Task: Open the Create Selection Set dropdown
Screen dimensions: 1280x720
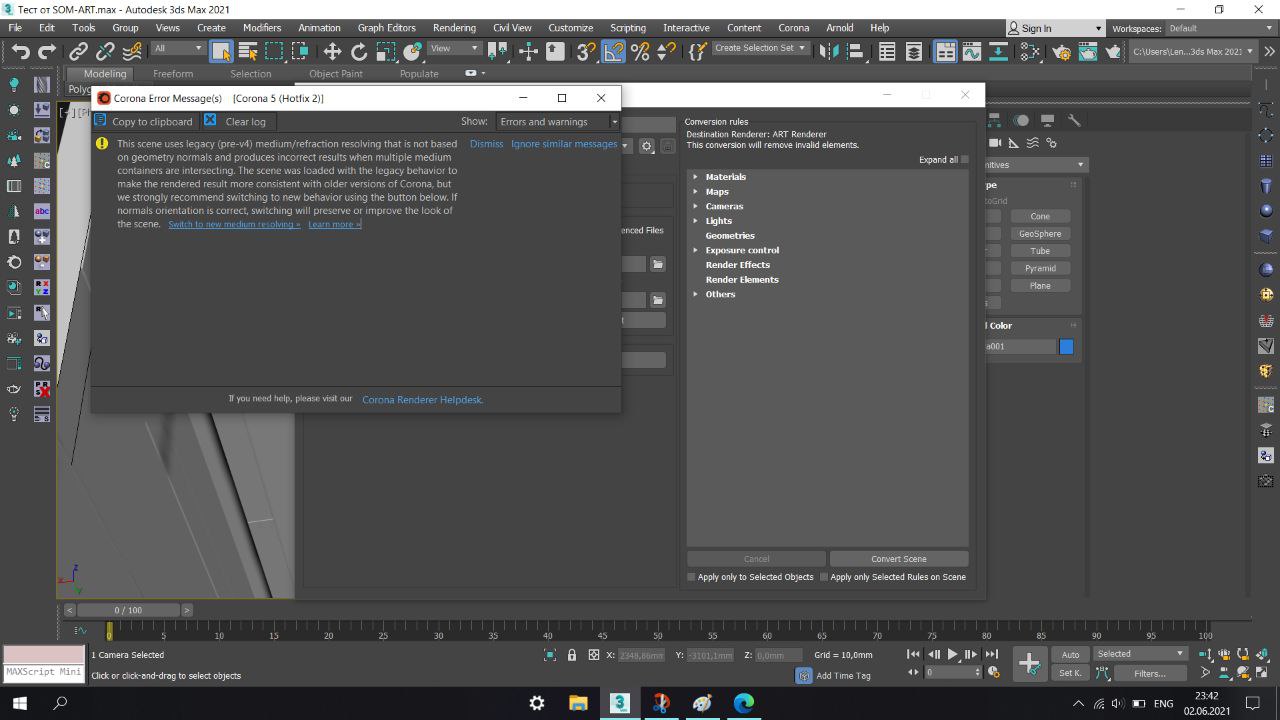Action: (x=760, y=48)
